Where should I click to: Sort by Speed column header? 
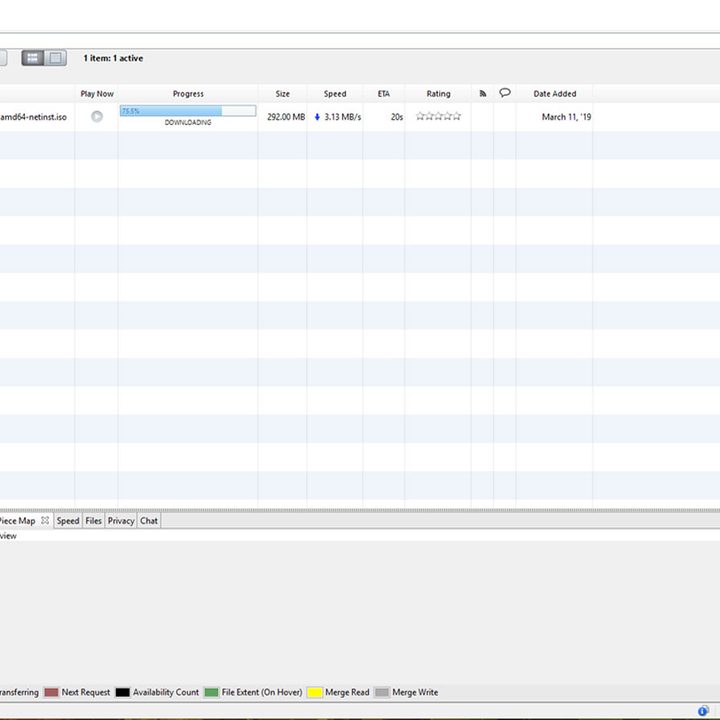(x=335, y=94)
